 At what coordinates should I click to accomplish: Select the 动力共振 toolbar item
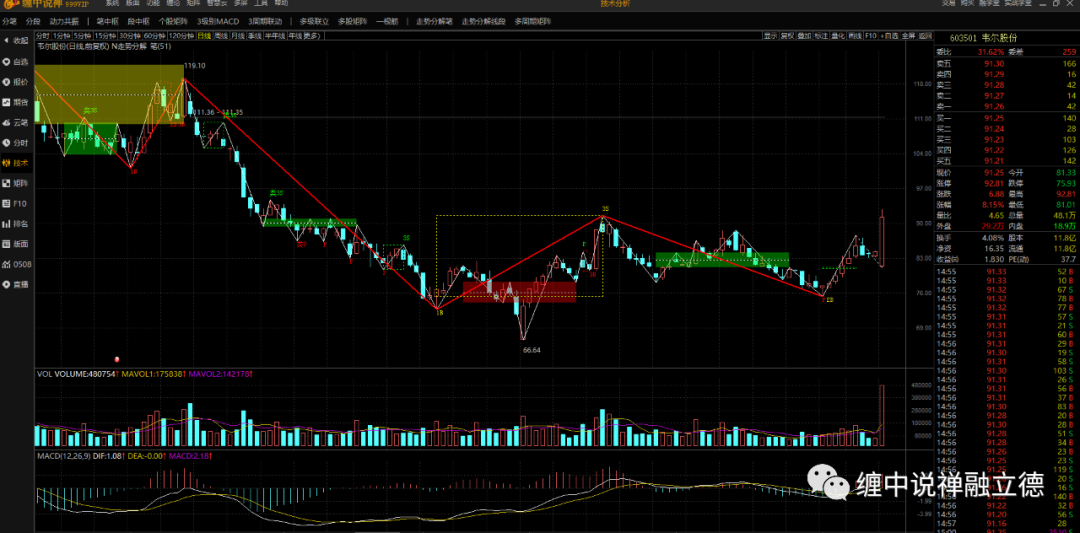[x=63, y=21]
